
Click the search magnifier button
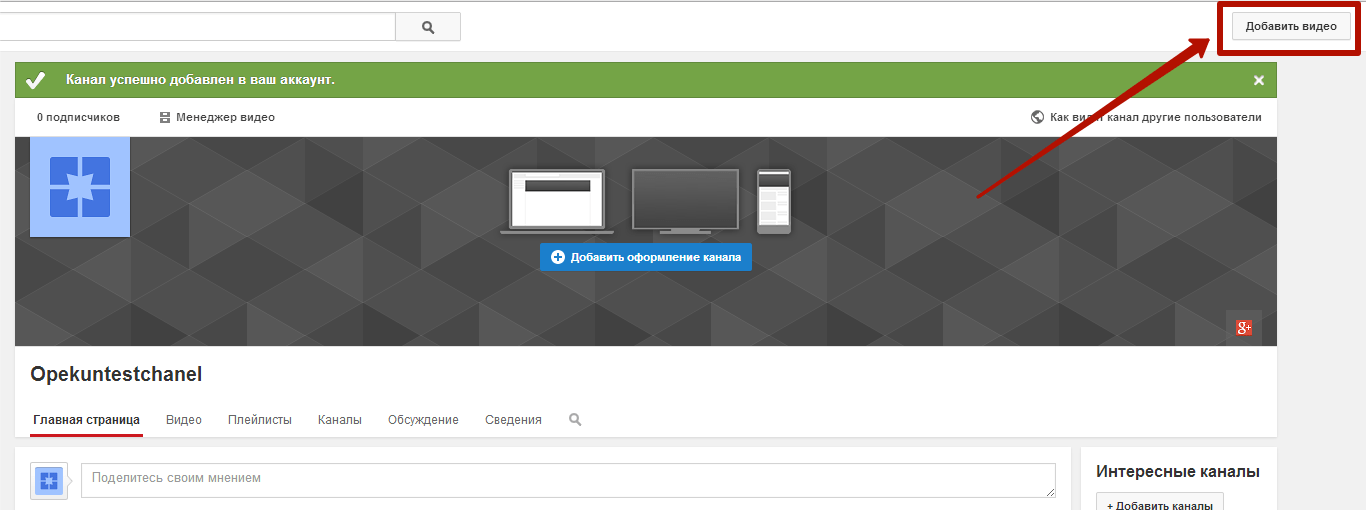[428, 27]
